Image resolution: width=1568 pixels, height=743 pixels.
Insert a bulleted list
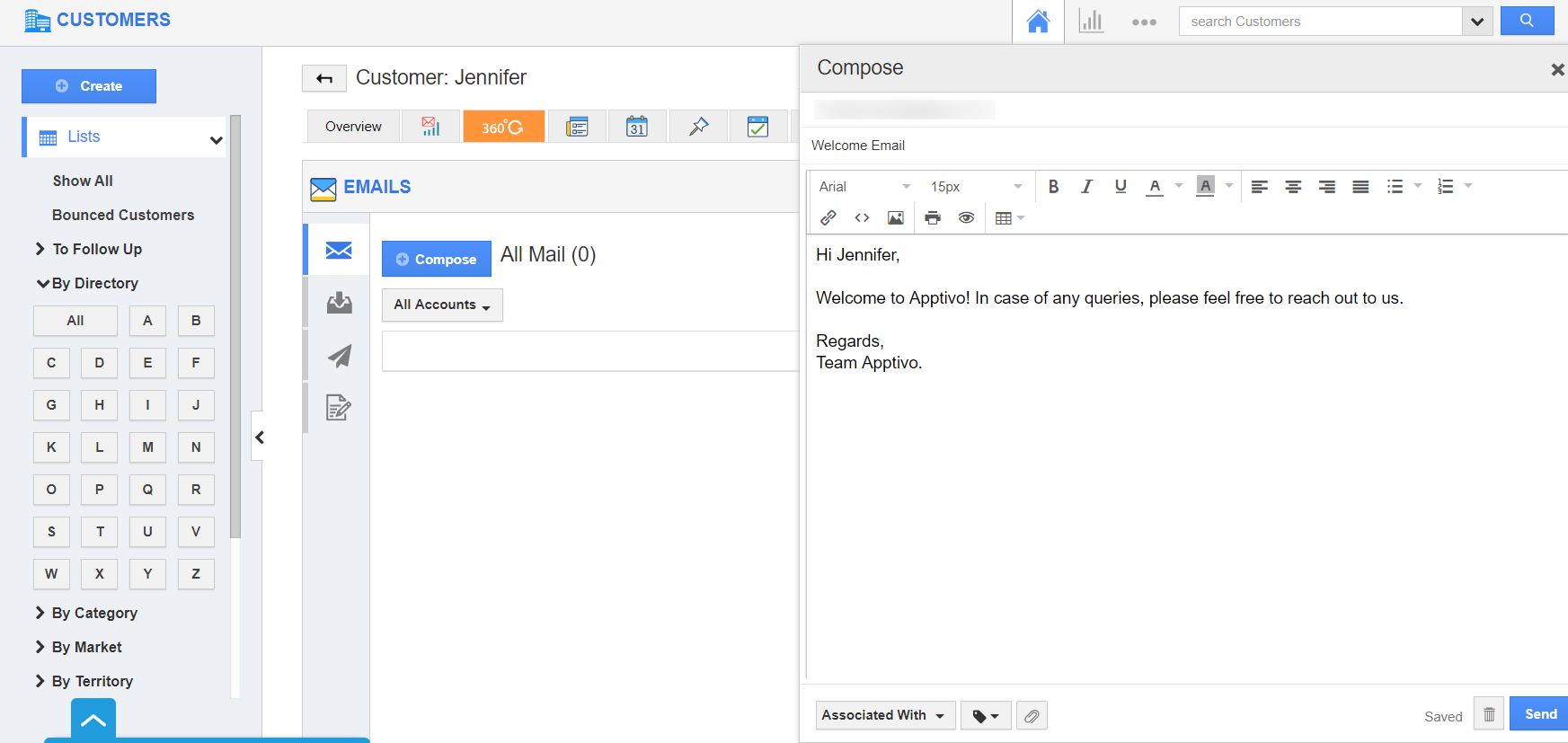(x=1395, y=187)
